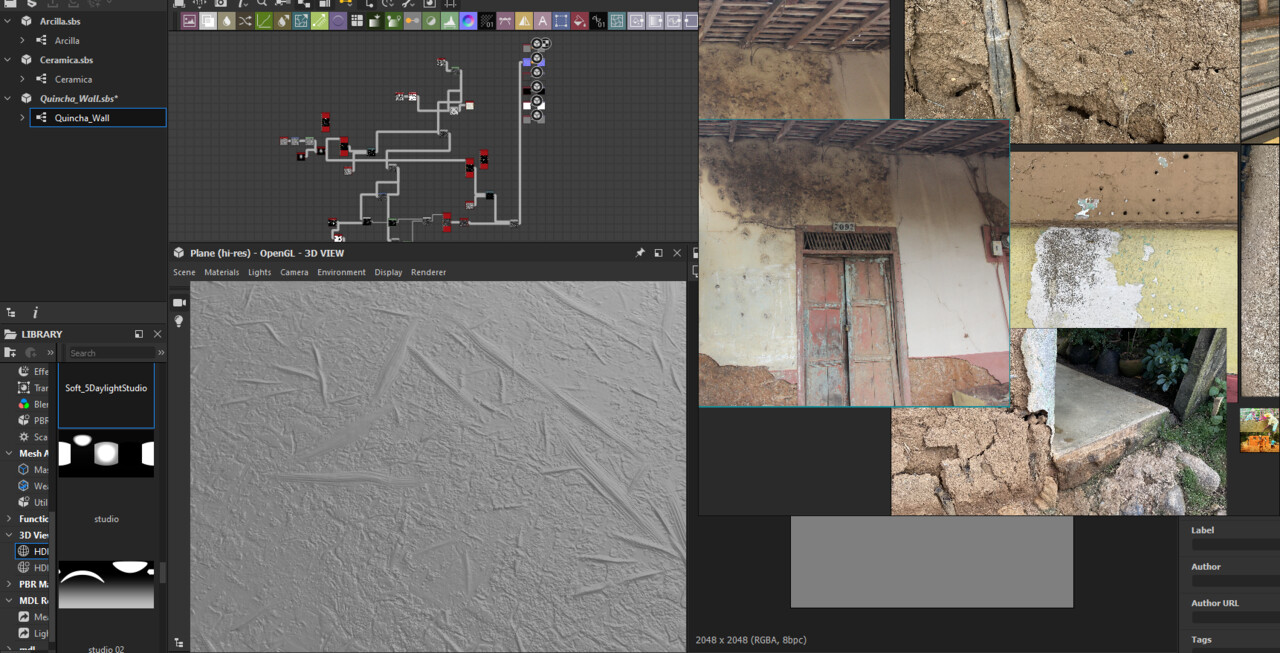This screenshot has width=1280, height=653.
Task: Add the tan triangle Sharpen node
Action: pos(524,20)
